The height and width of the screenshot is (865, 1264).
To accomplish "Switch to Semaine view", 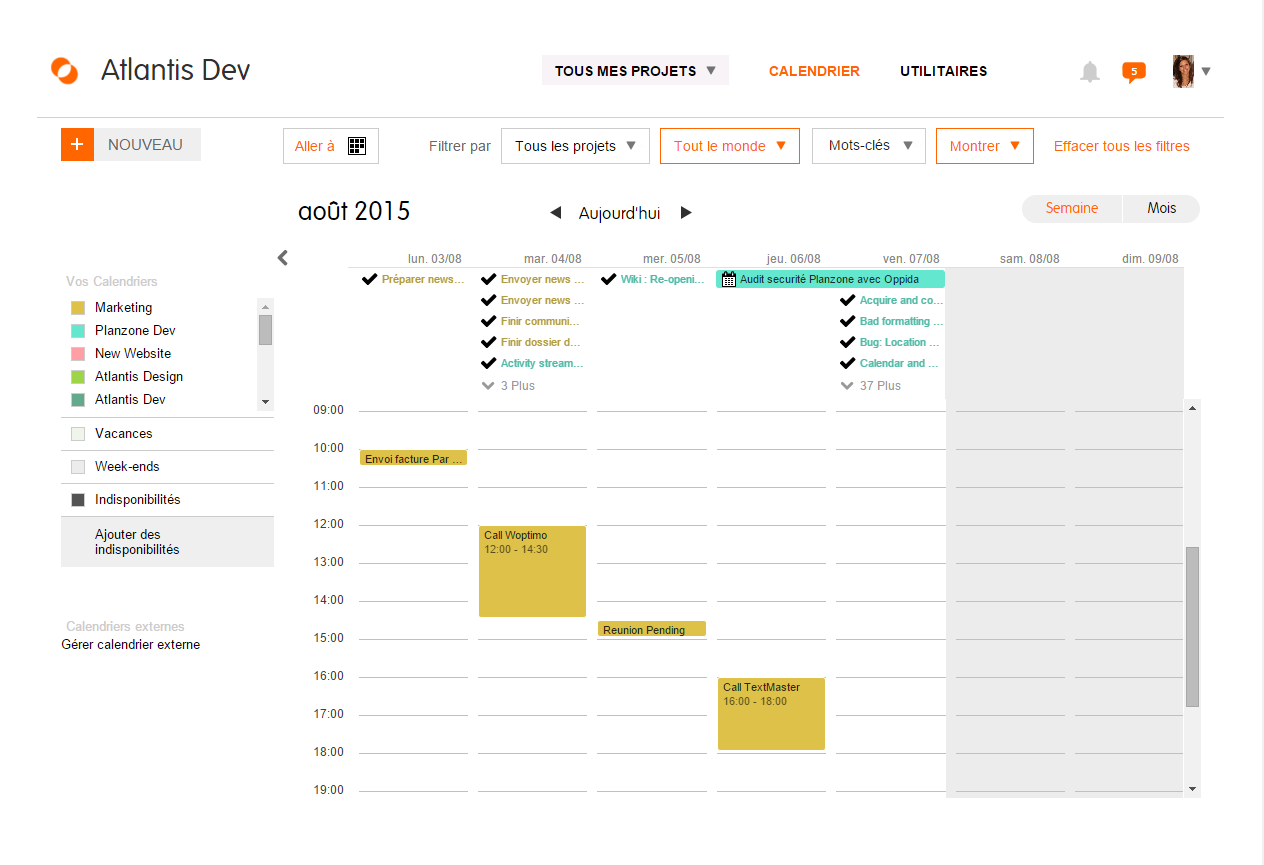I will click(x=1072, y=209).
